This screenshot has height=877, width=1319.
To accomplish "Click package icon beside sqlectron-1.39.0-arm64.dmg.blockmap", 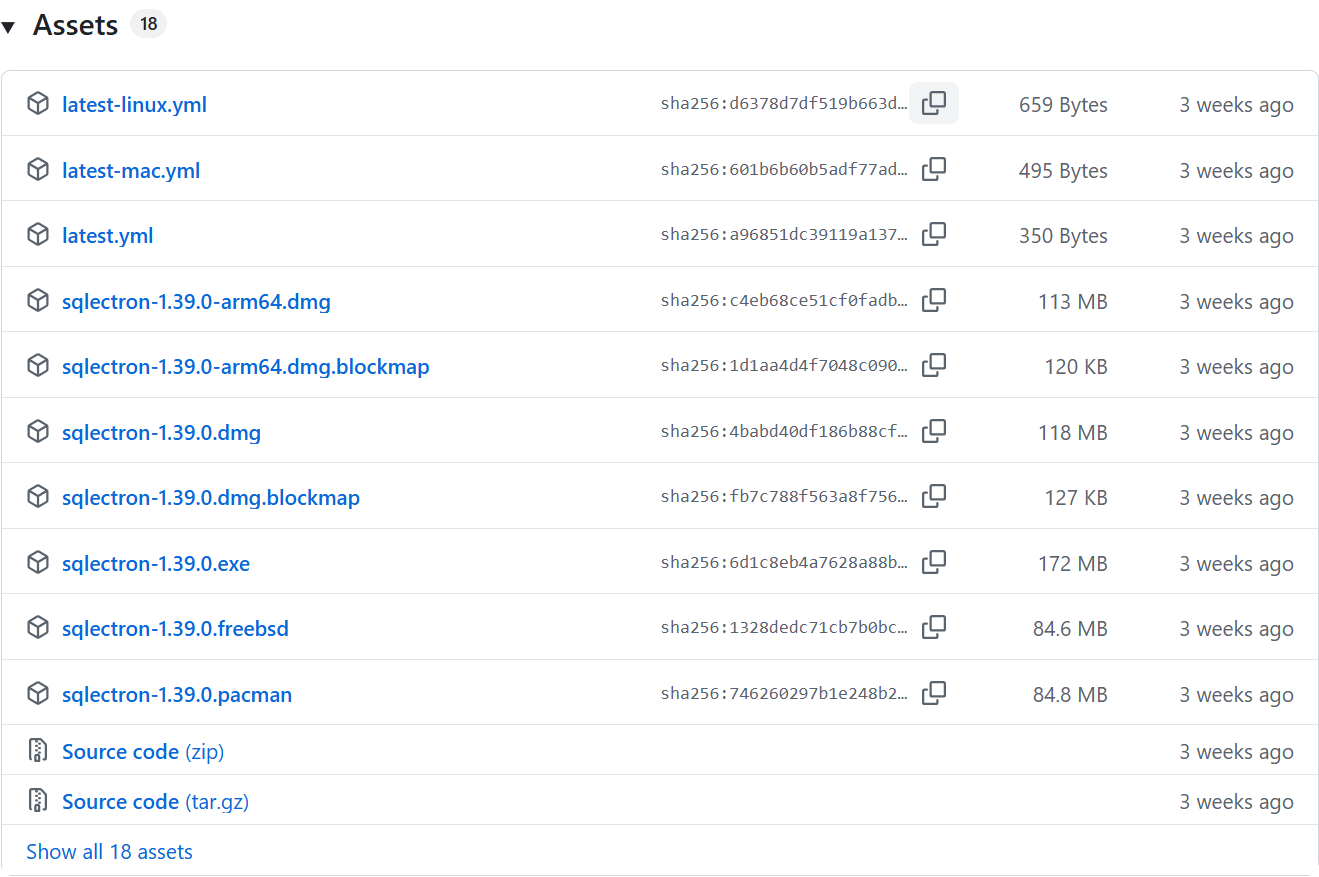I will (38, 365).
